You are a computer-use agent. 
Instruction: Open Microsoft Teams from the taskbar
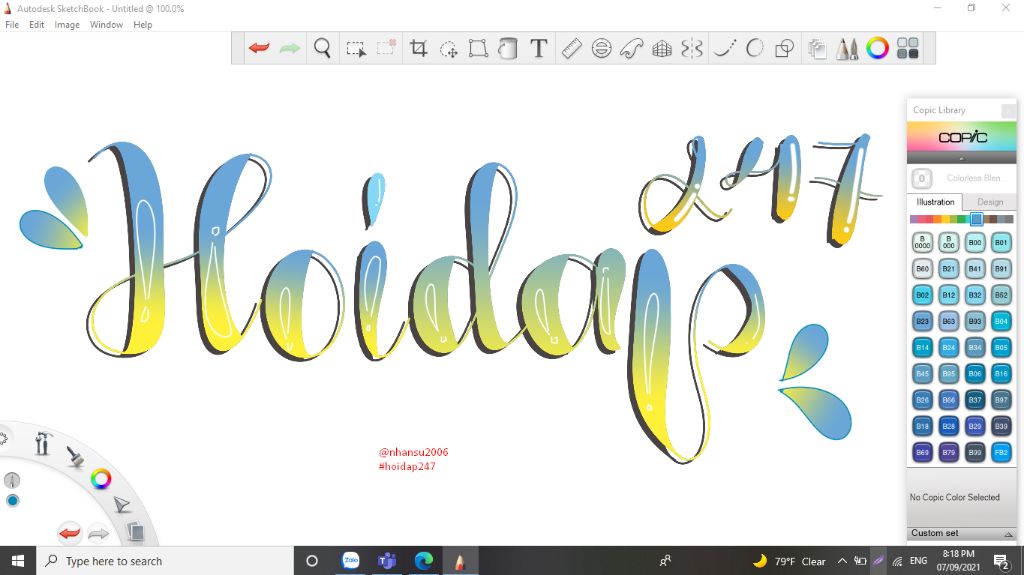point(387,561)
